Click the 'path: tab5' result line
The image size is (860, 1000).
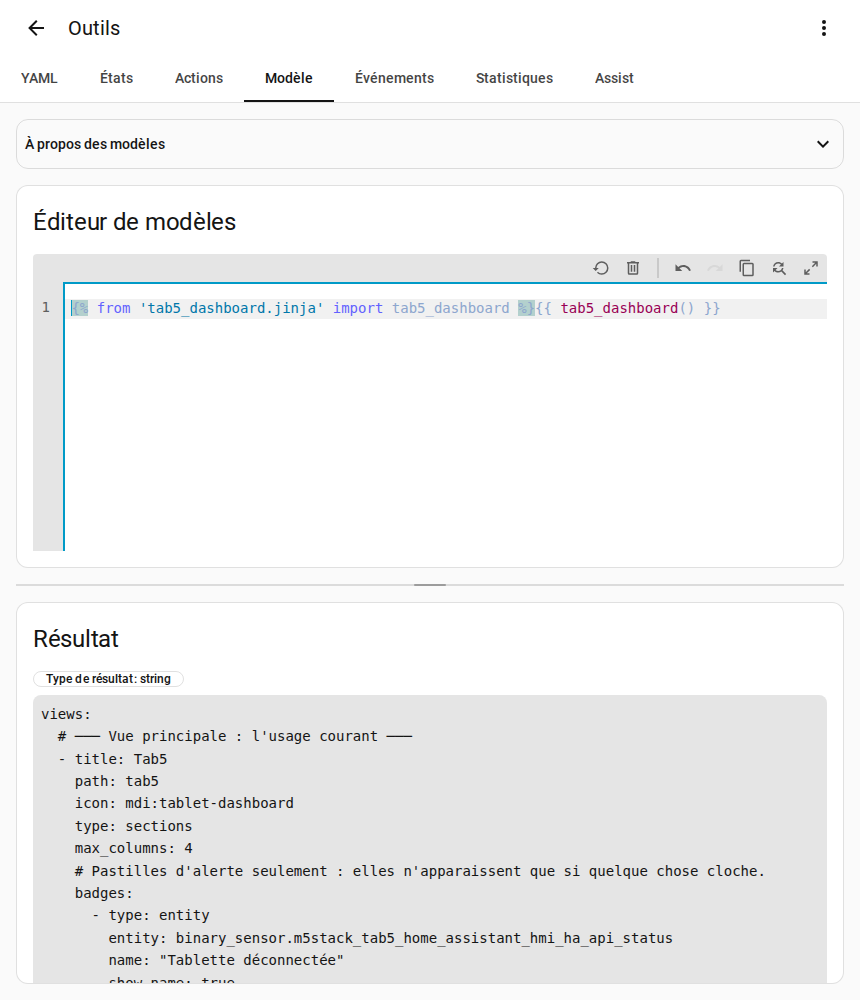tap(117, 781)
